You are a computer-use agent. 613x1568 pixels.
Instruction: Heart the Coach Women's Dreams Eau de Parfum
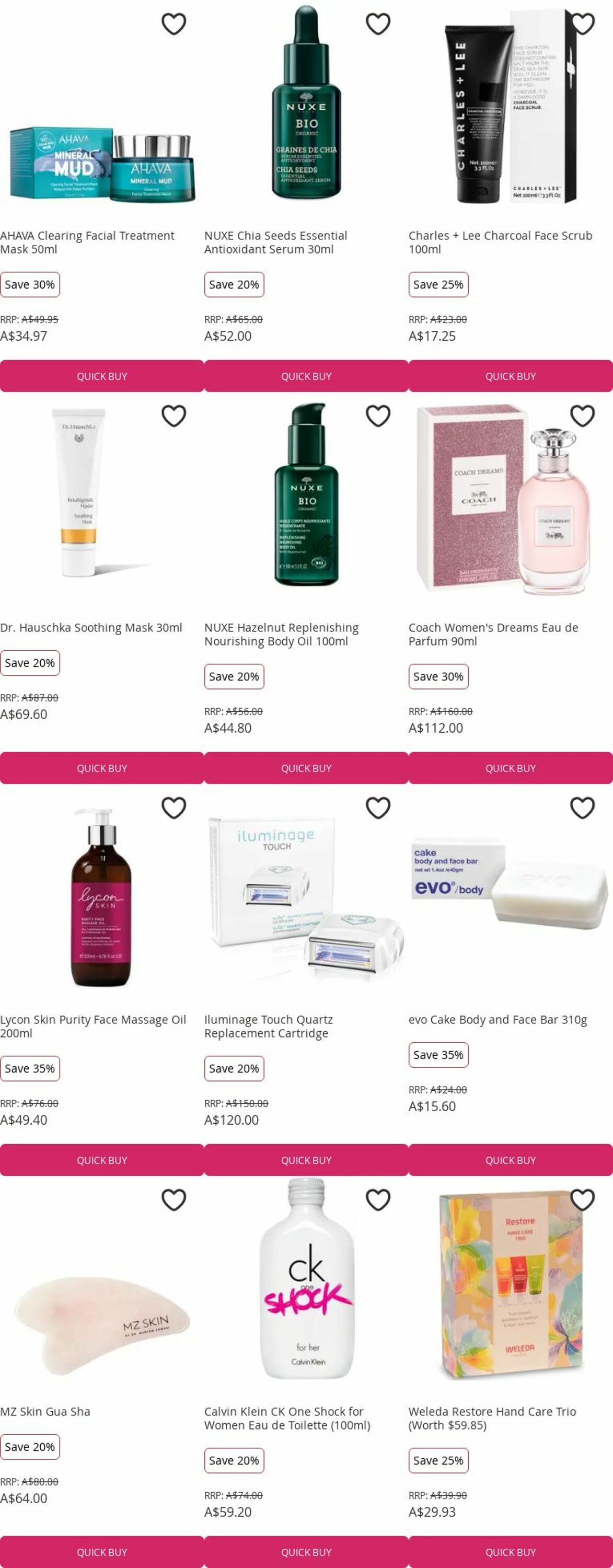(x=583, y=417)
